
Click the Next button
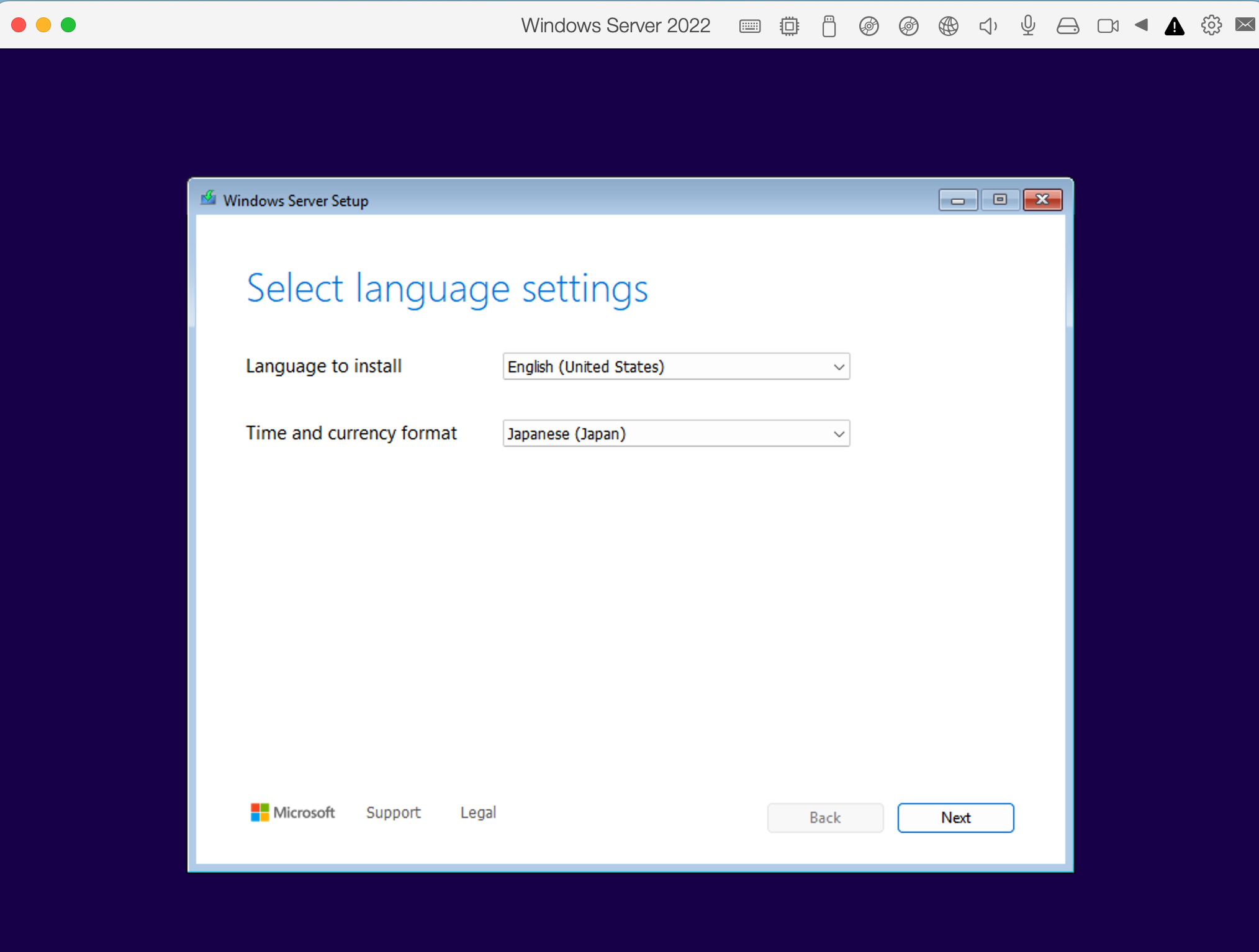(x=955, y=818)
